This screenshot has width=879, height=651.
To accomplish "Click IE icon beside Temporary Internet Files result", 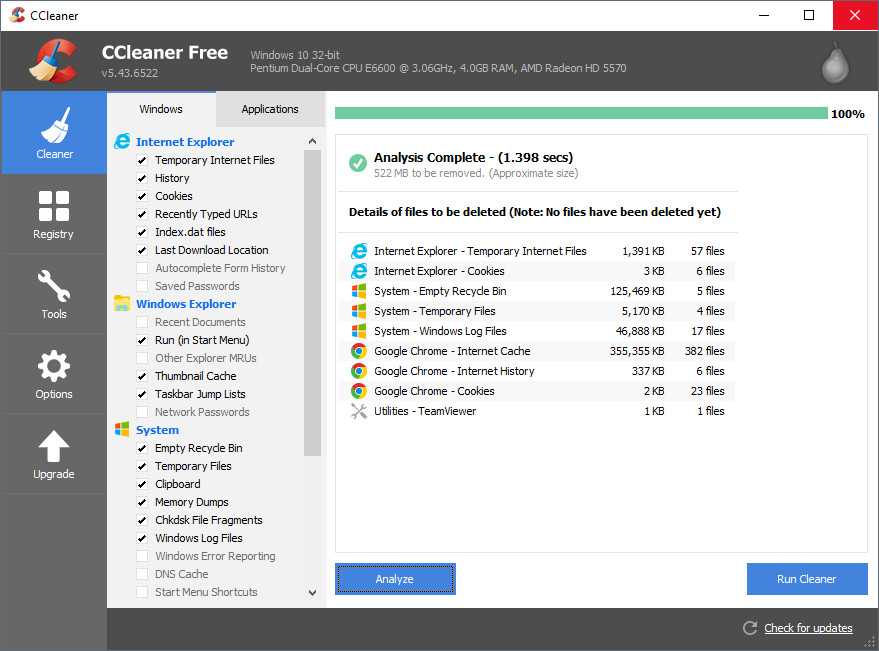I will pos(359,251).
